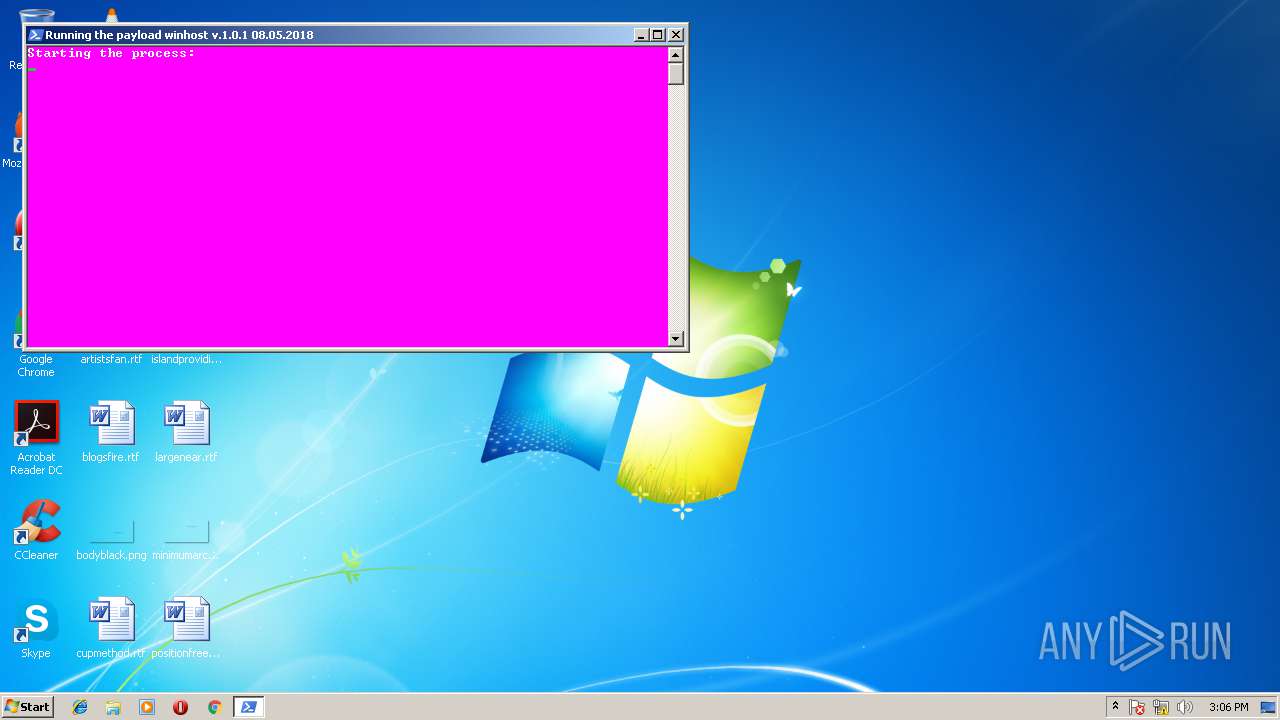This screenshot has height=720, width=1280.
Task: Open the Action Center flag tray icon
Action: (x=1138, y=707)
